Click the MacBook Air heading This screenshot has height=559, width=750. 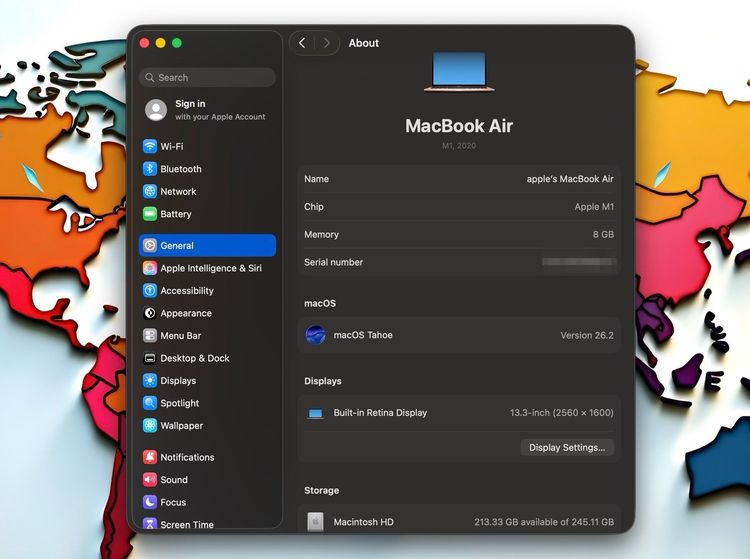point(459,126)
